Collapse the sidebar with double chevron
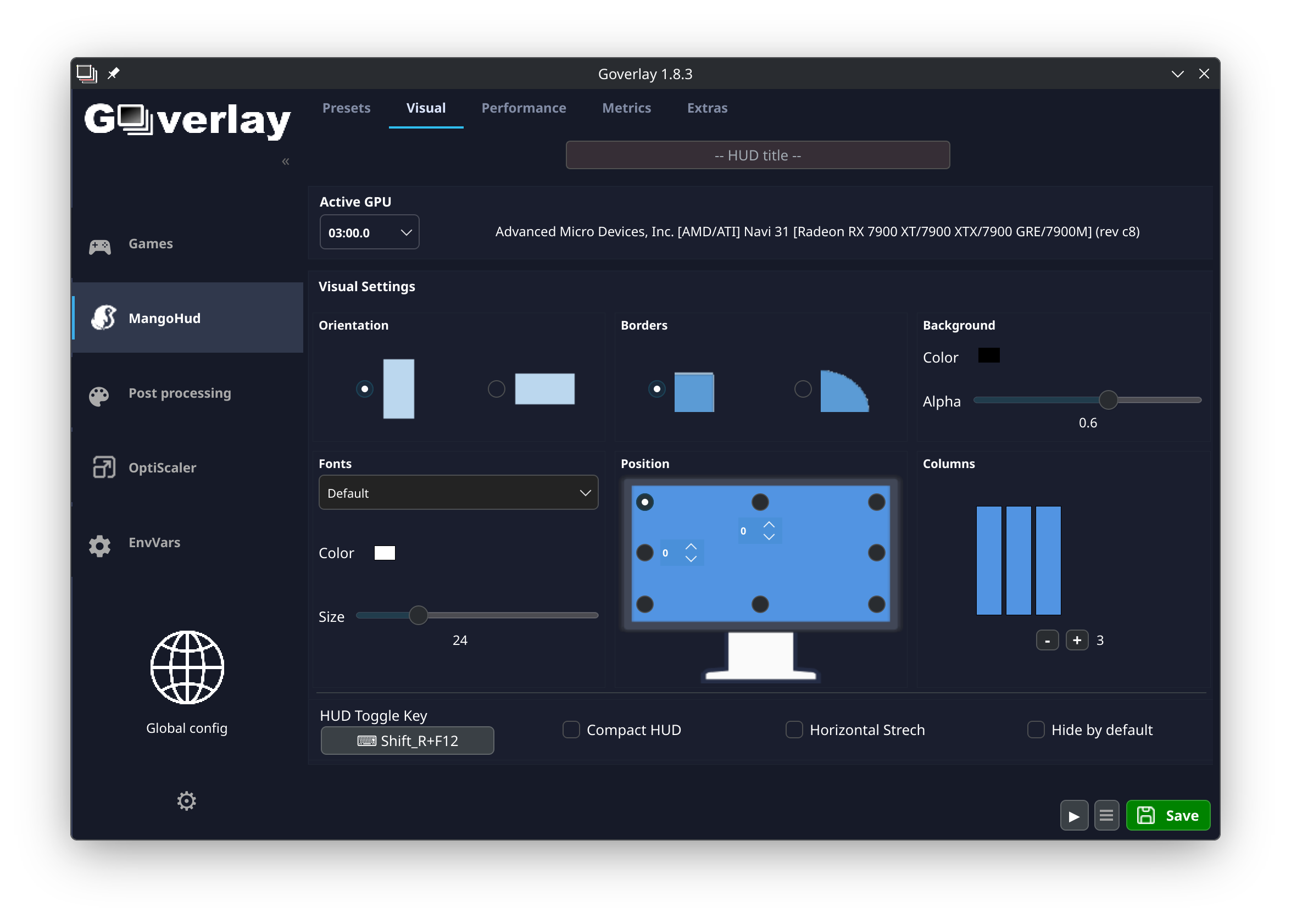 (x=286, y=162)
